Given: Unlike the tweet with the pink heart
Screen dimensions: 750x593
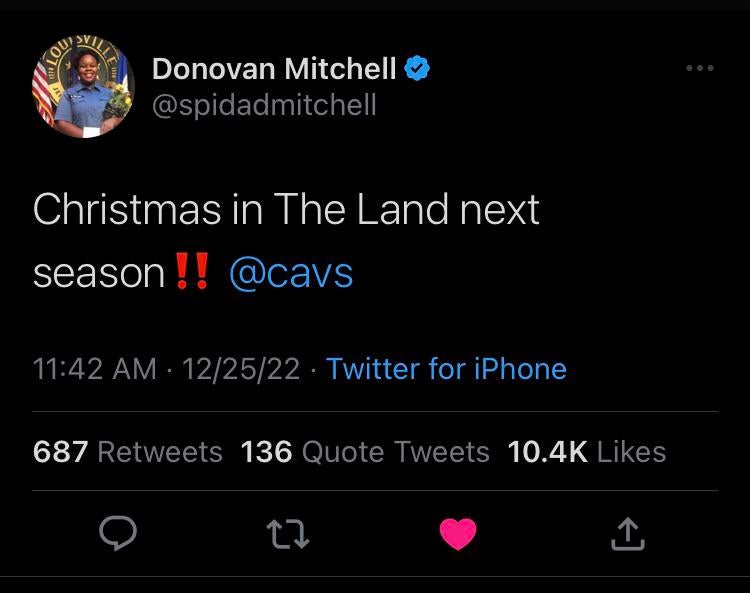Looking at the screenshot, I should pos(459,535).
